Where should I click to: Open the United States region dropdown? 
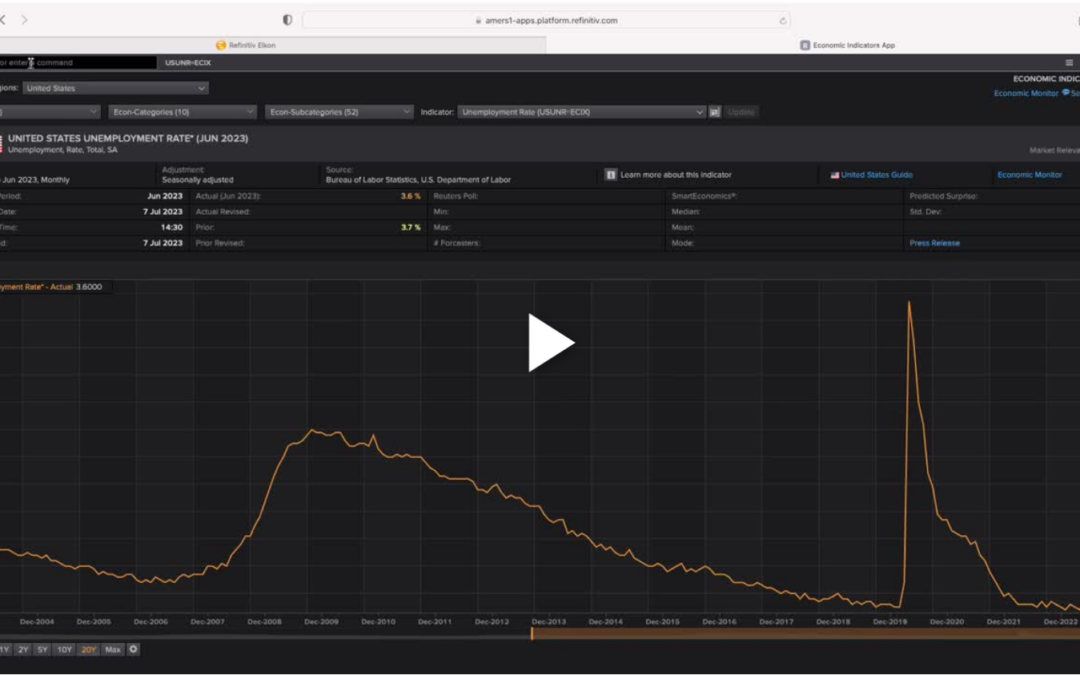coord(115,88)
